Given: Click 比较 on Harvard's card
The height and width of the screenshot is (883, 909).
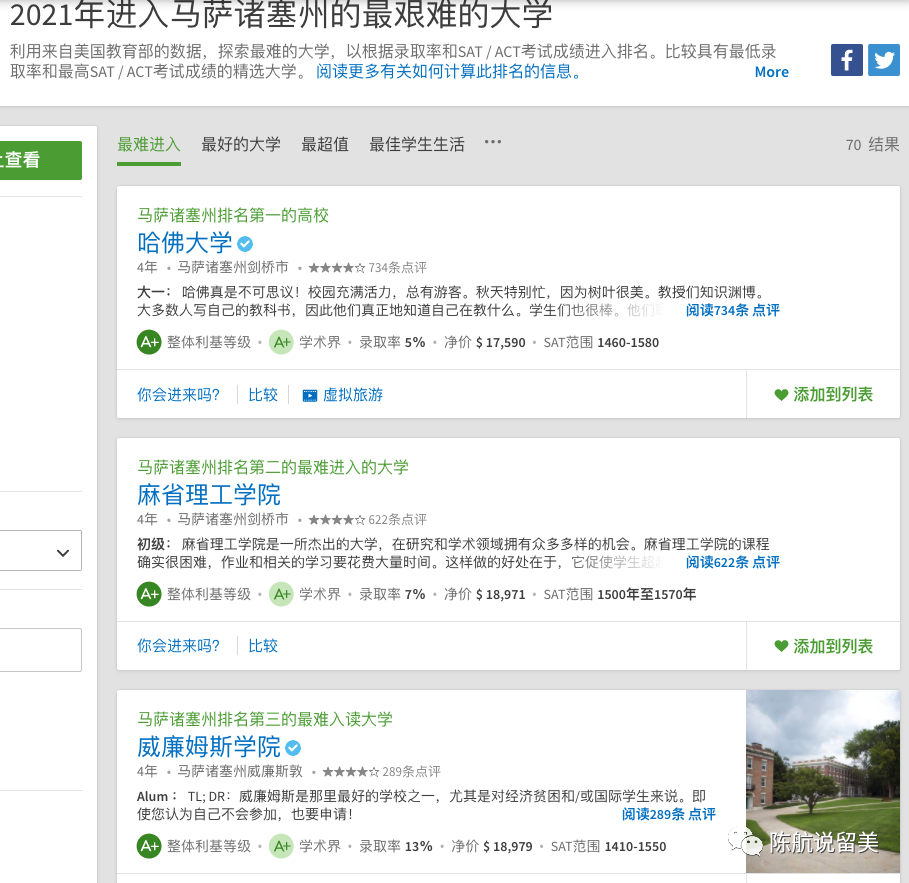Looking at the screenshot, I should [x=263, y=395].
